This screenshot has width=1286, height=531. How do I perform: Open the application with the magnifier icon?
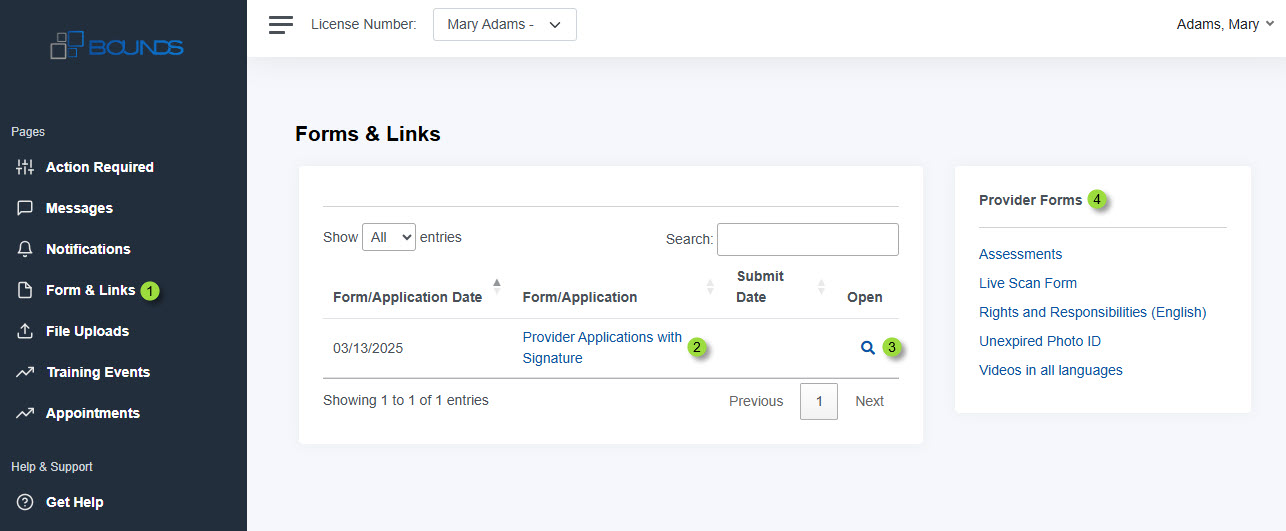tap(868, 348)
